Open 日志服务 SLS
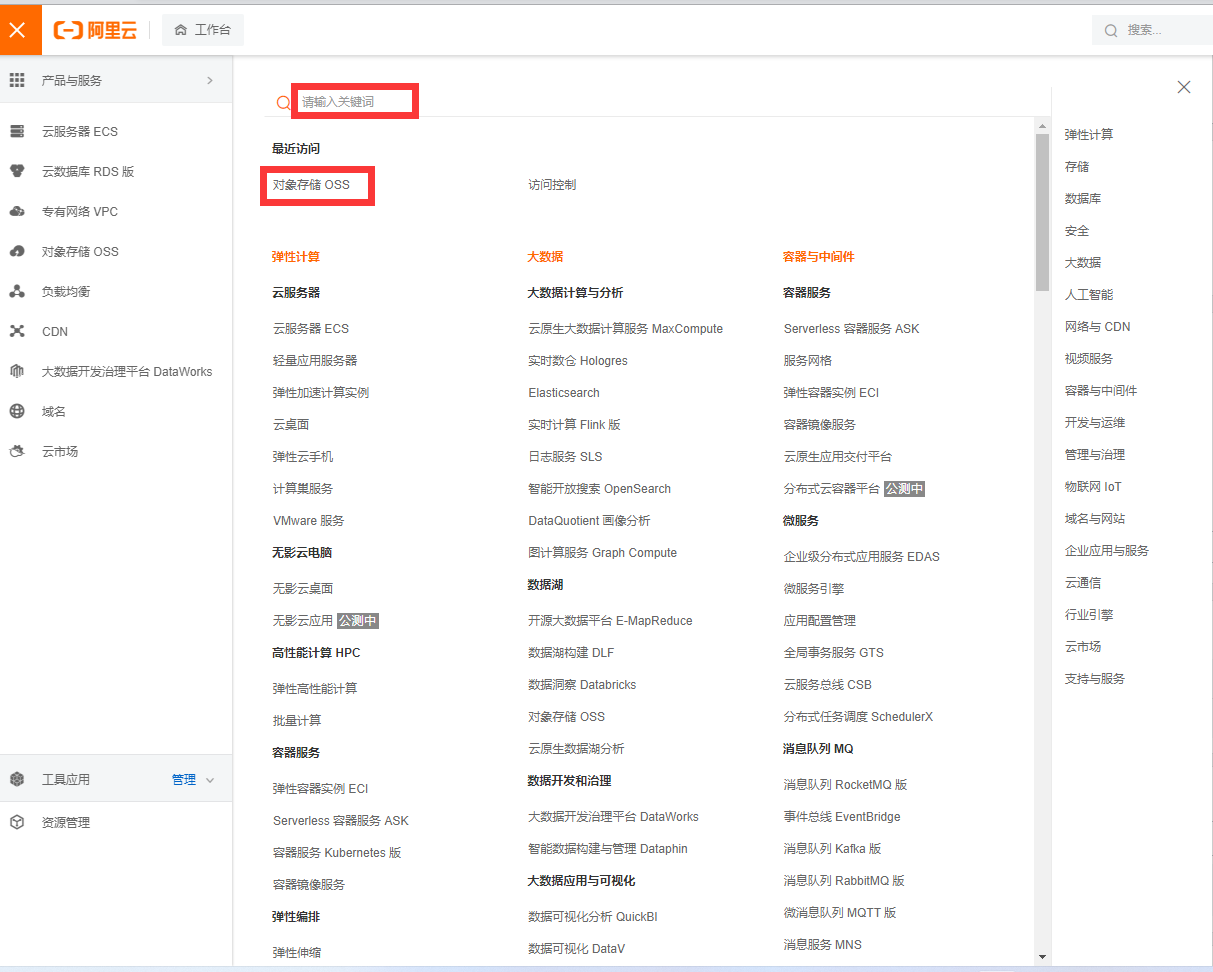1213x972 pixels. point(565,456)
